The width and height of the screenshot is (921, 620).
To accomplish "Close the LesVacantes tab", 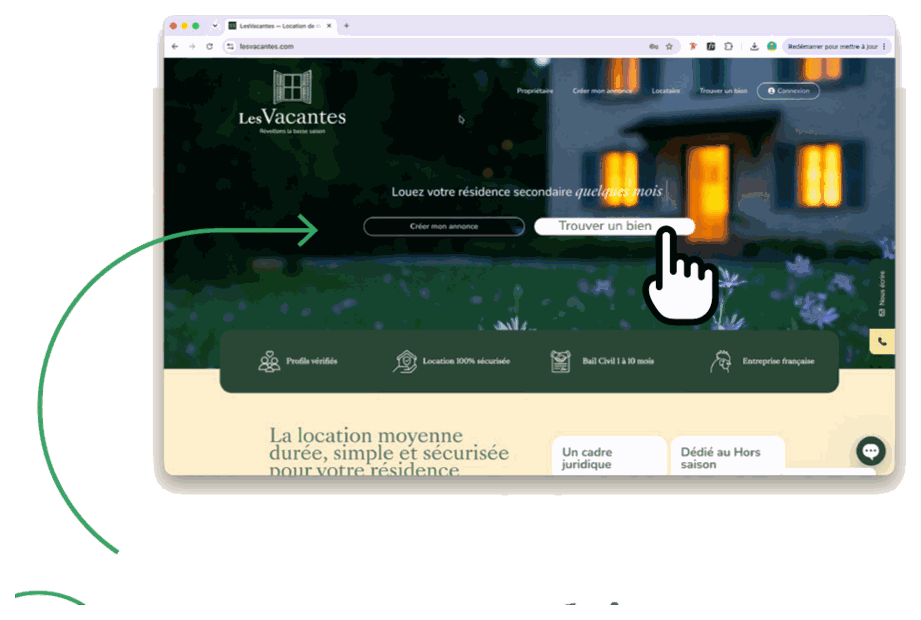I will [329, 26].
